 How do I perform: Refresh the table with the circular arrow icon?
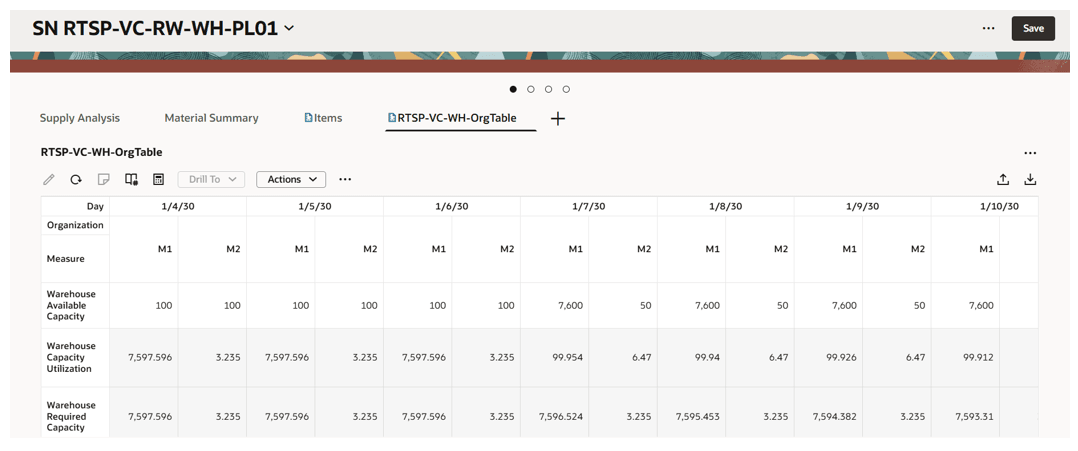76,179
